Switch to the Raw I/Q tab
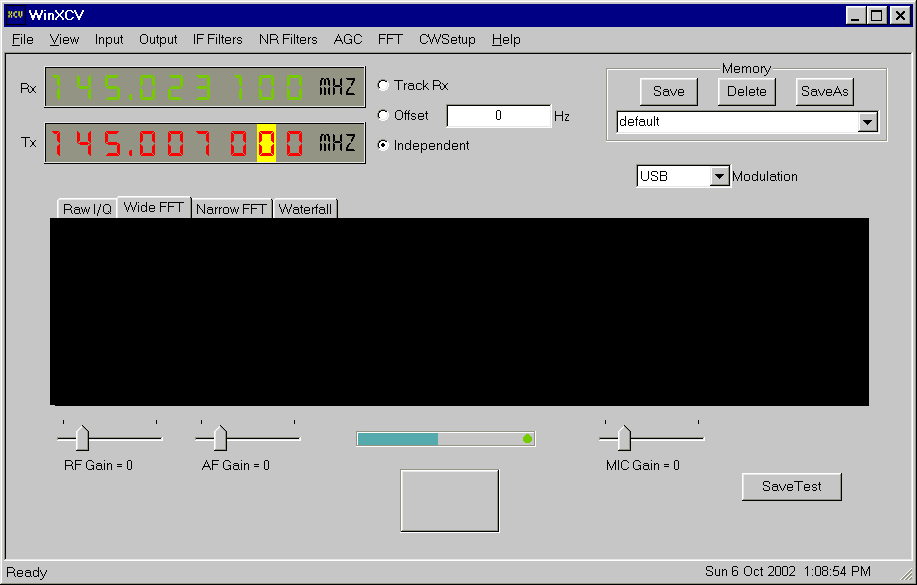 87,209
